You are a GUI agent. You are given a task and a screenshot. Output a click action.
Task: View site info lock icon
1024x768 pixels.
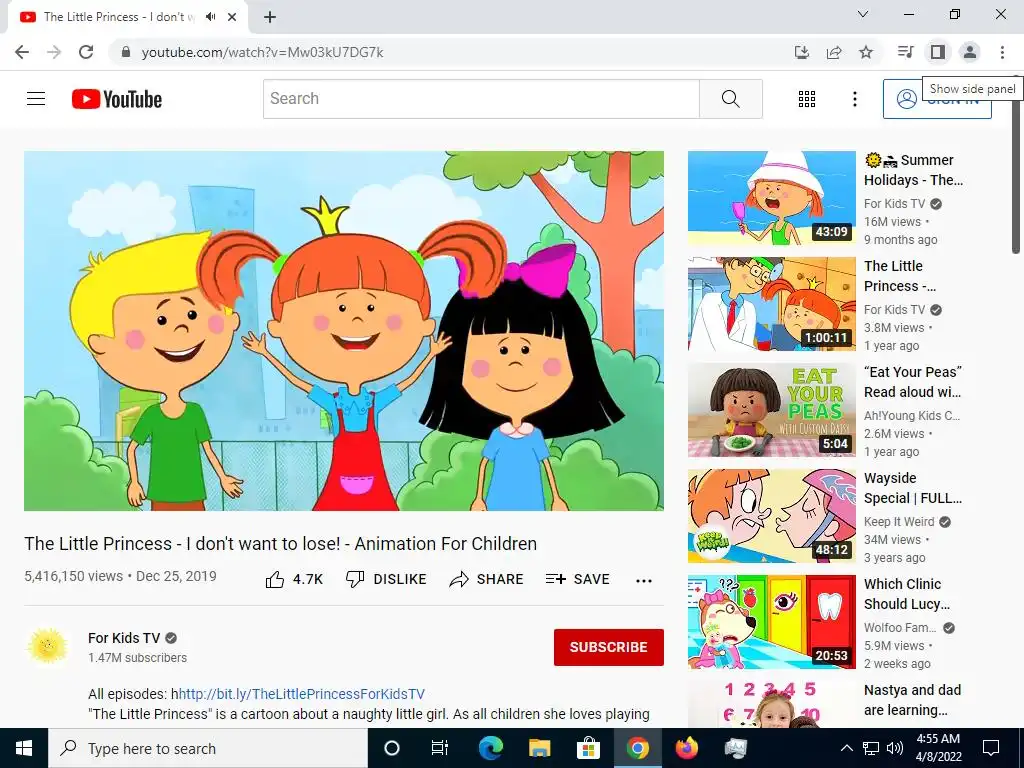tap(126, 52)
